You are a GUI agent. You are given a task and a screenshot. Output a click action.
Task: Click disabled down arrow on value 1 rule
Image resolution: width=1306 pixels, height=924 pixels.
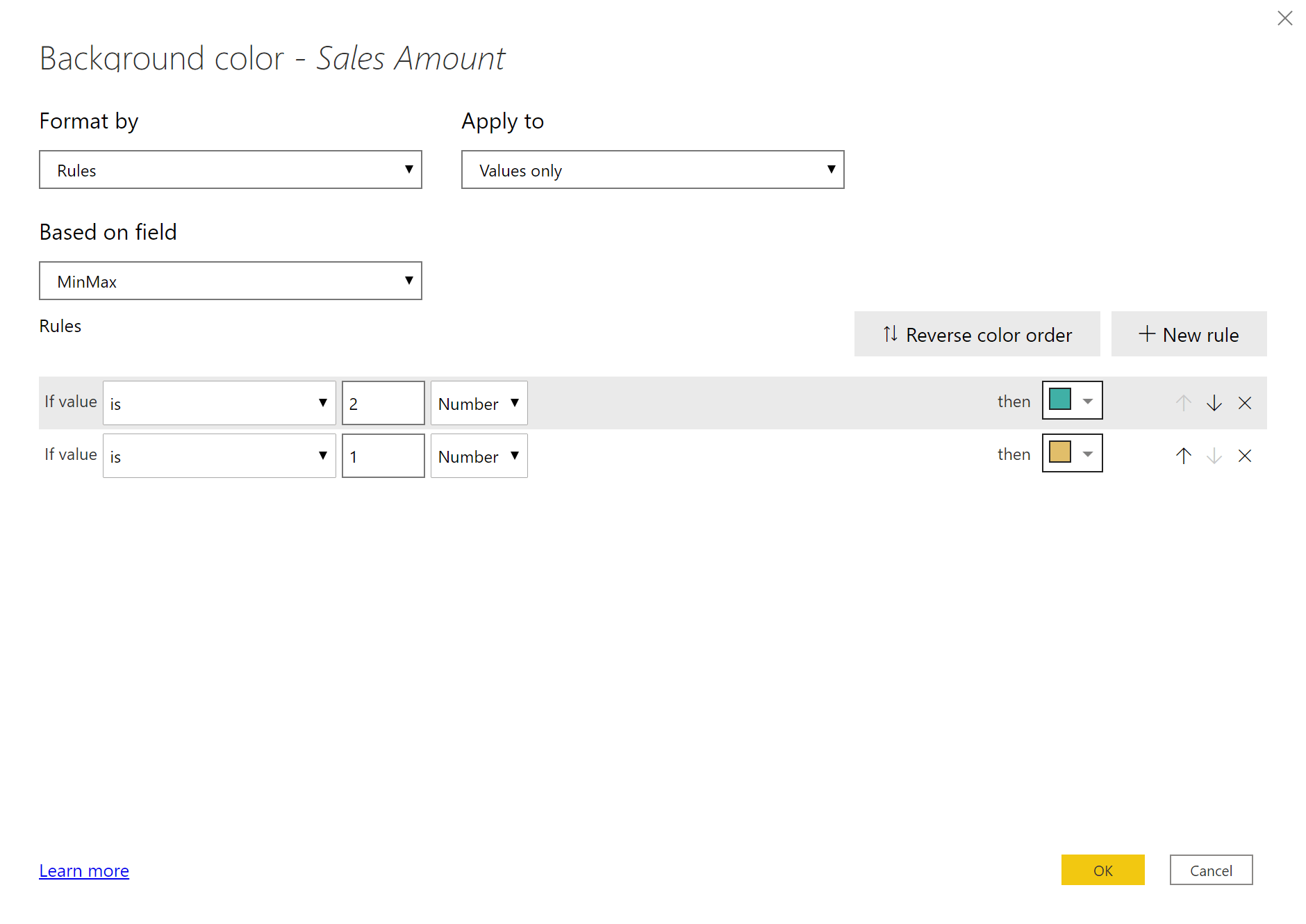[1214, 456]
